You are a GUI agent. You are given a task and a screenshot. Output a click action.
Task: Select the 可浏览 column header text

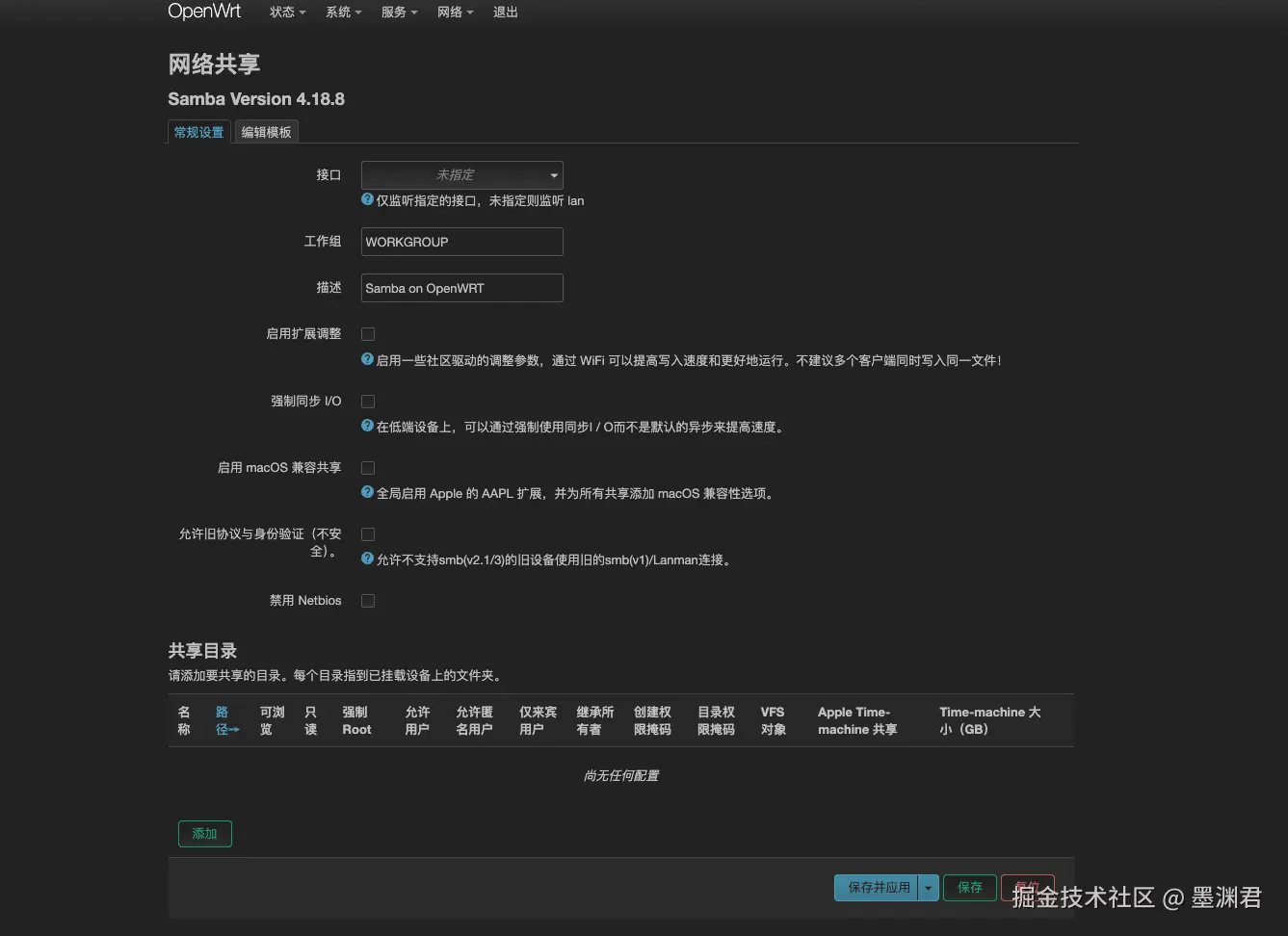[x=273, y=720]
